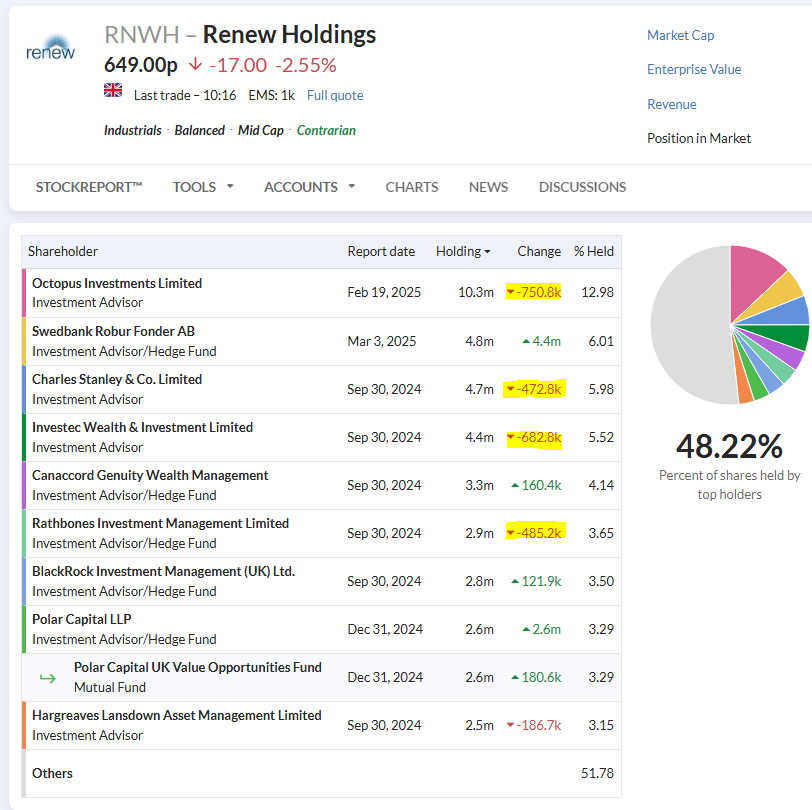Viewport: 812px width, 810px height.
Task: Select Investec Wealth & Investment Limited
Action: pyautogui.click(x=142, y=427)
